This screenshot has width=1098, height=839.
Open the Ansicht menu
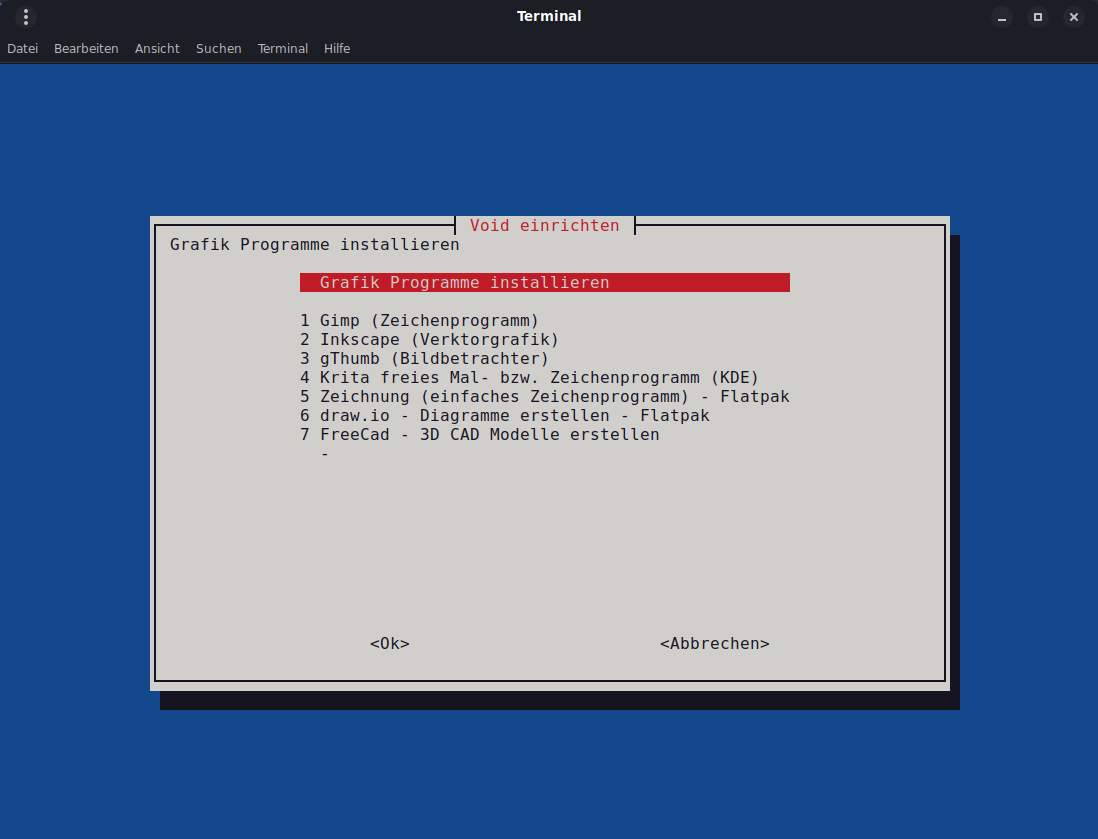pyautogui.click(x=157, y=48)
